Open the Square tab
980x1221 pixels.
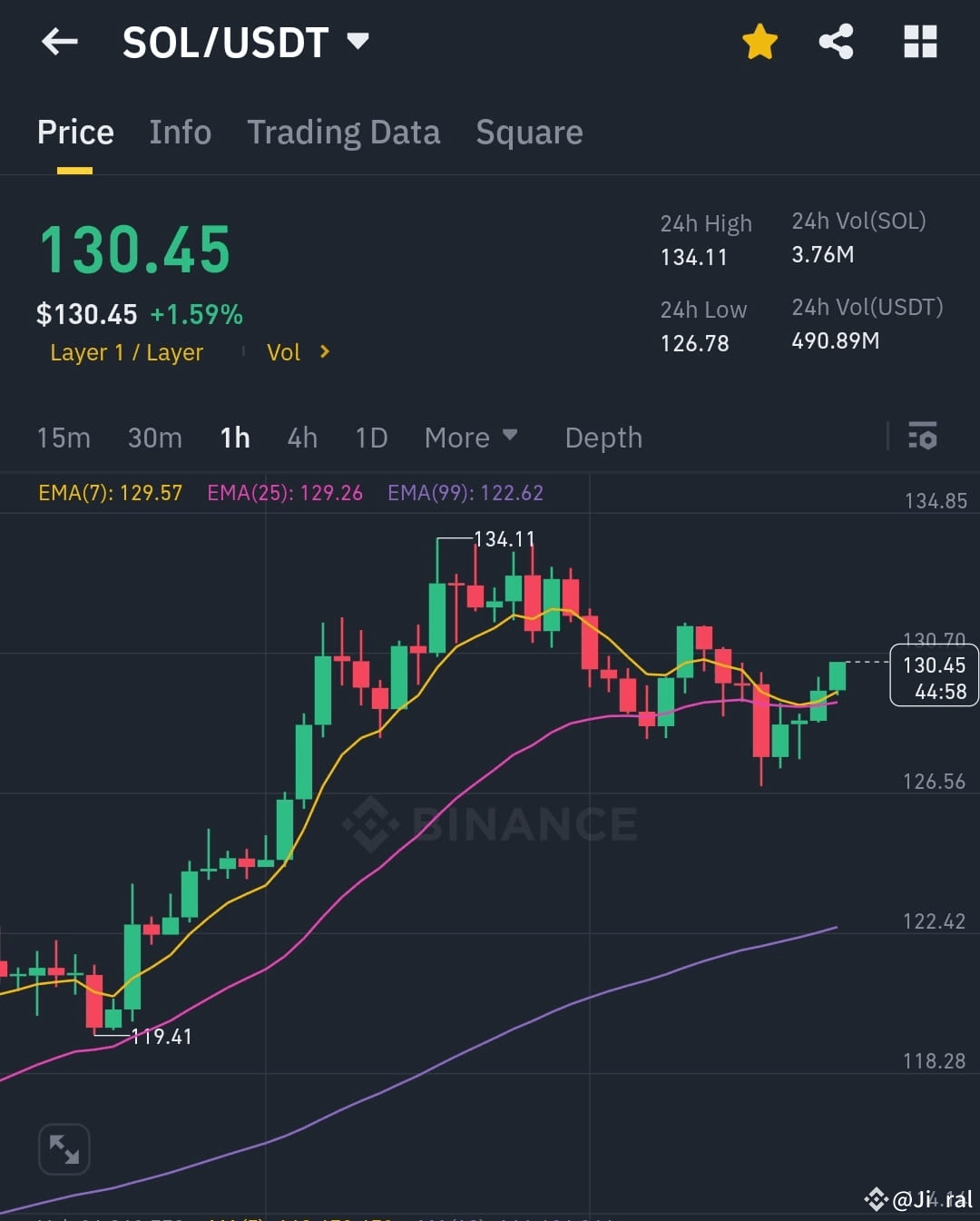click(529, 133)
